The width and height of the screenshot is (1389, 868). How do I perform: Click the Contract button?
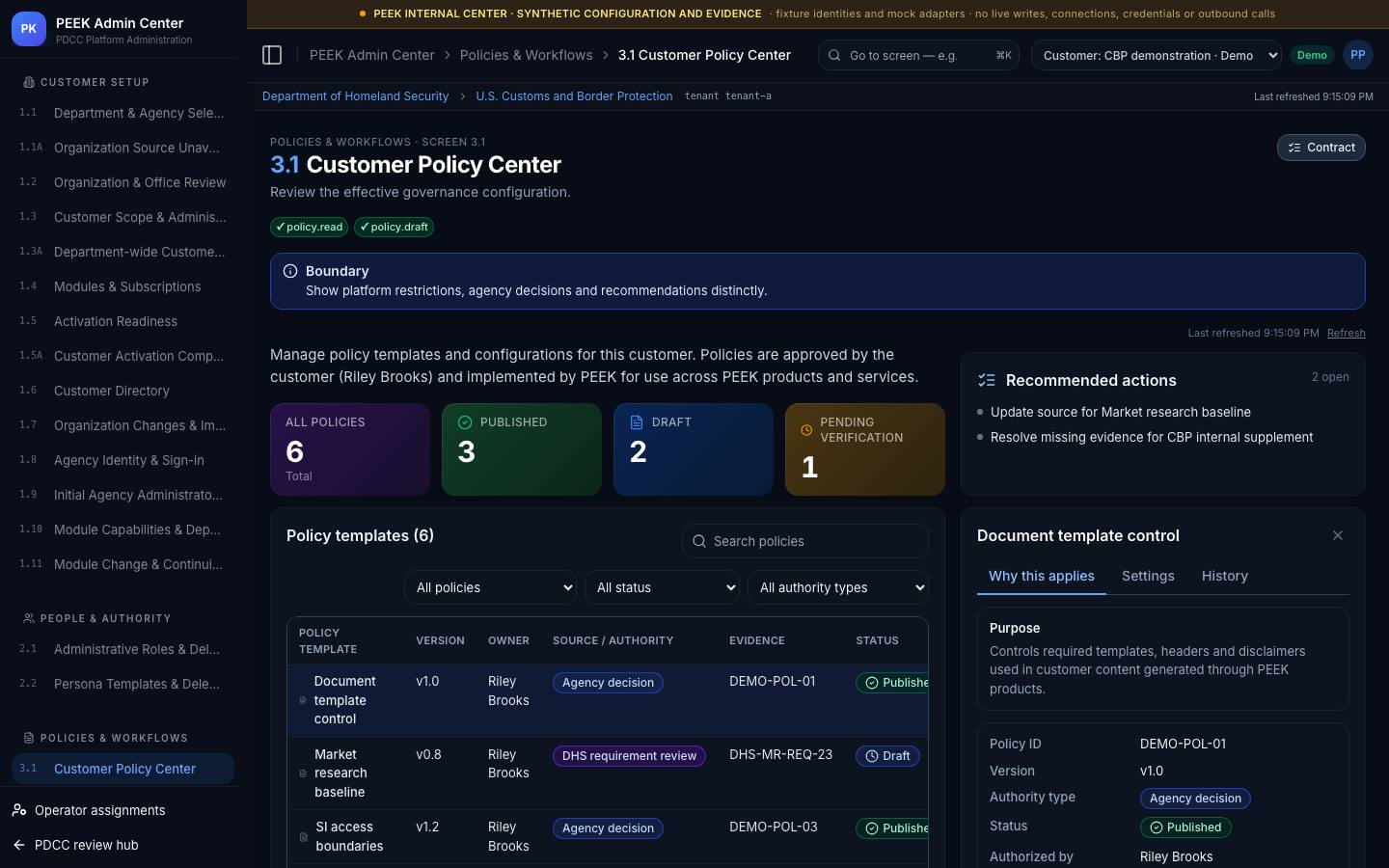point(1321,148)
